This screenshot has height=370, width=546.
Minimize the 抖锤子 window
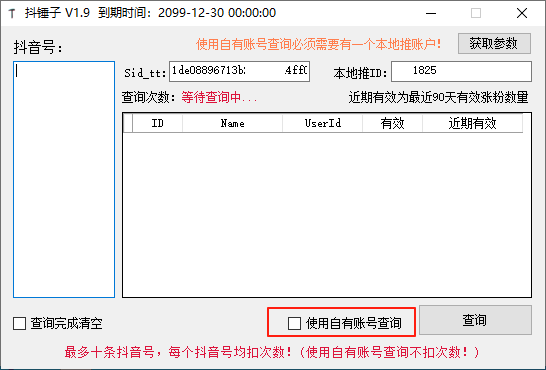tap(431, 13)
